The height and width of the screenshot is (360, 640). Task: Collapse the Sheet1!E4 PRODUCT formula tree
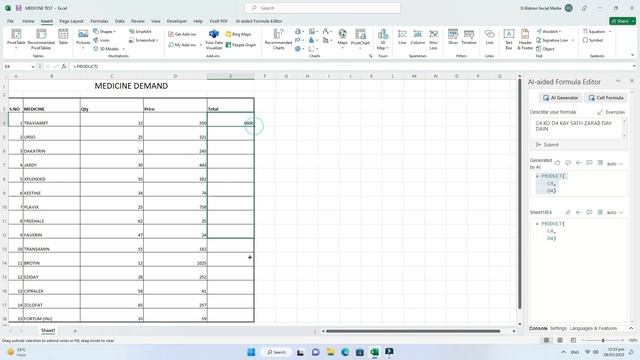click(537, 224)
